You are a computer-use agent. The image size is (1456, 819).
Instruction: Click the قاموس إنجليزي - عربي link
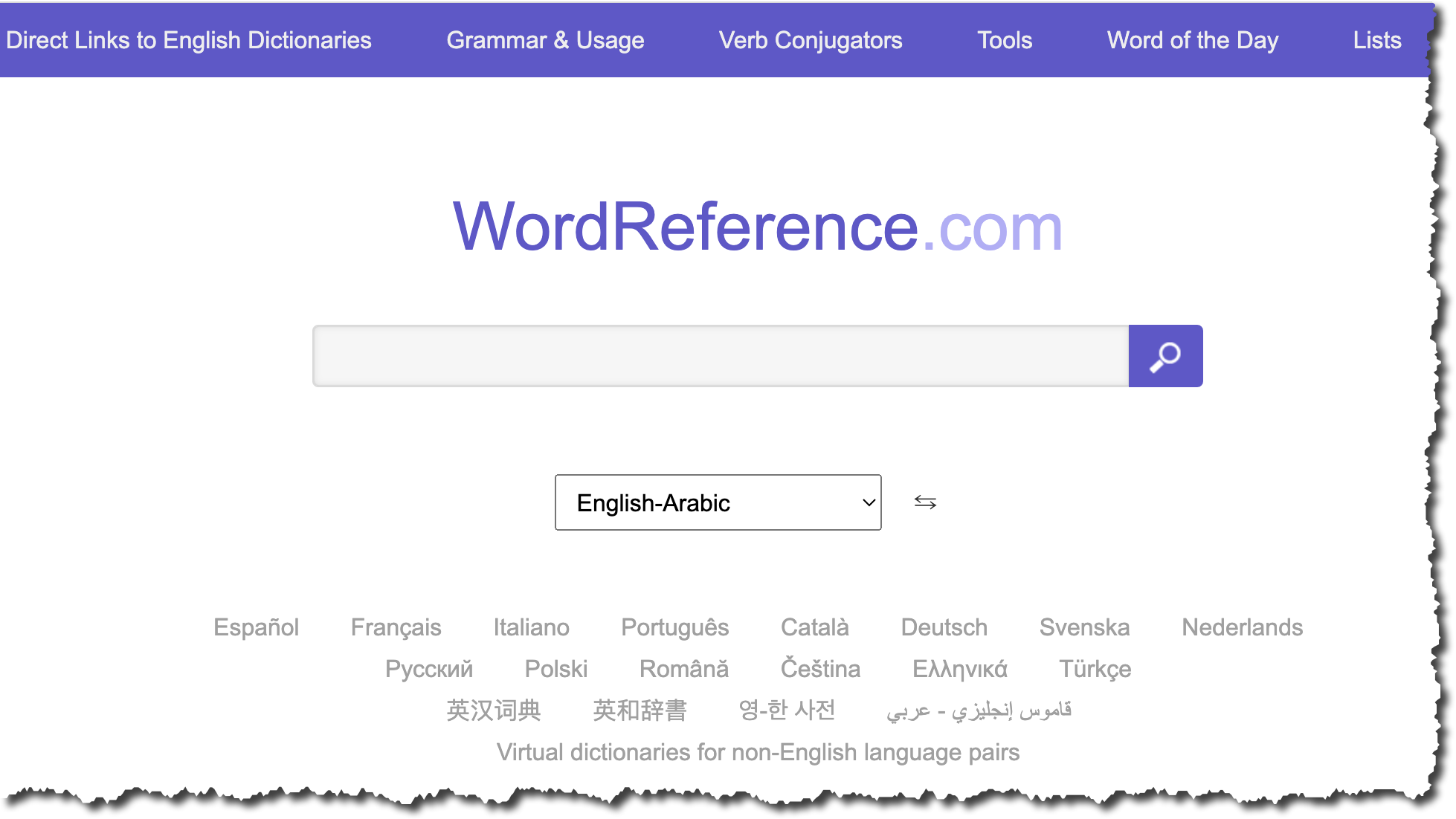click(980, 710)
